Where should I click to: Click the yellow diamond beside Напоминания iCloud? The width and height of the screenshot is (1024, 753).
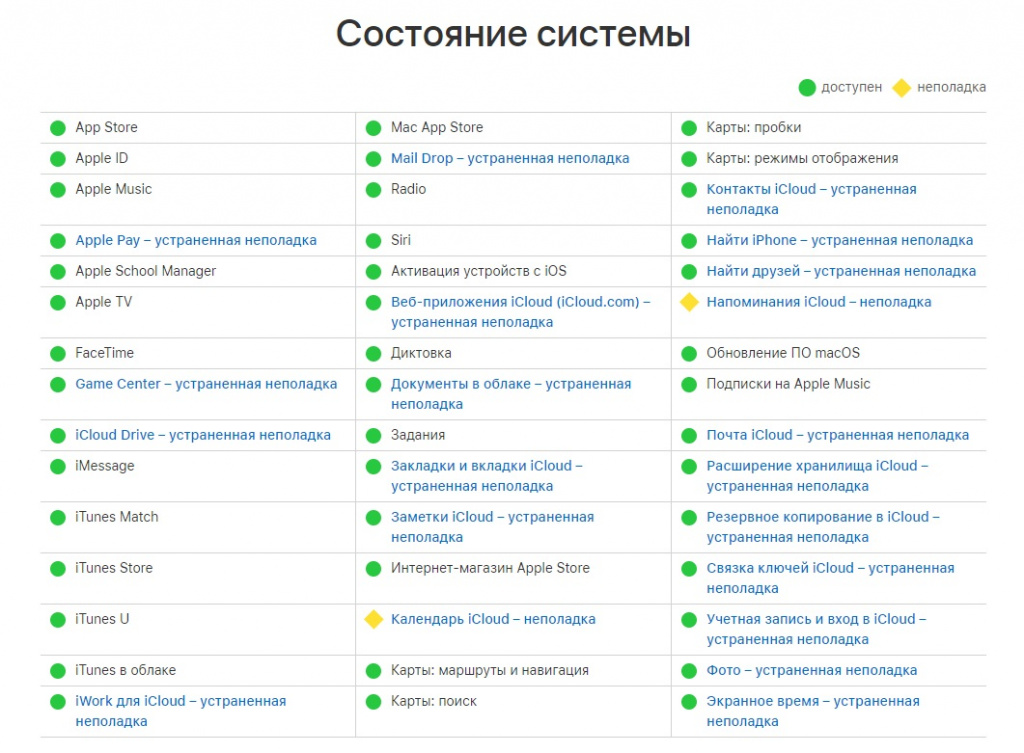(689, 302)
